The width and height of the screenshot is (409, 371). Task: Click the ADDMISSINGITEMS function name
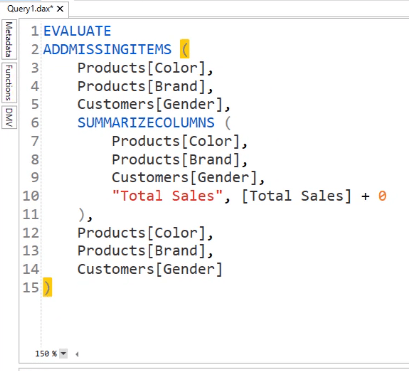[x=107, y=49]
